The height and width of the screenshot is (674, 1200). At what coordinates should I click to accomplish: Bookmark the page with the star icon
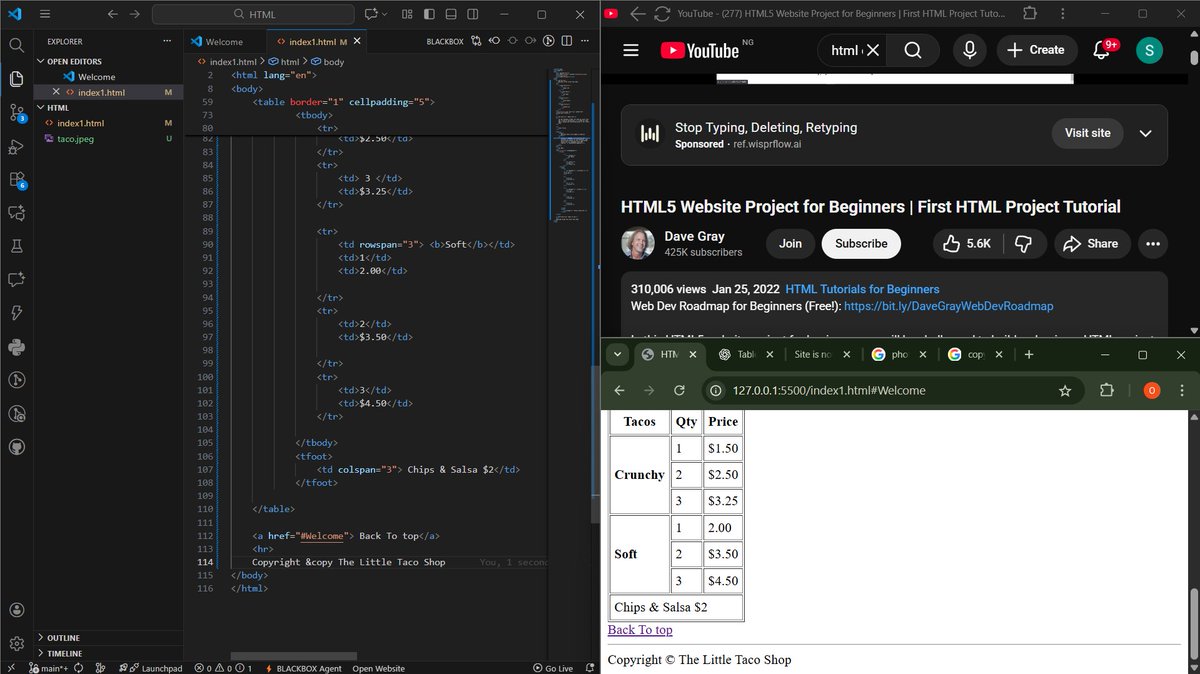click(1066, 391)
